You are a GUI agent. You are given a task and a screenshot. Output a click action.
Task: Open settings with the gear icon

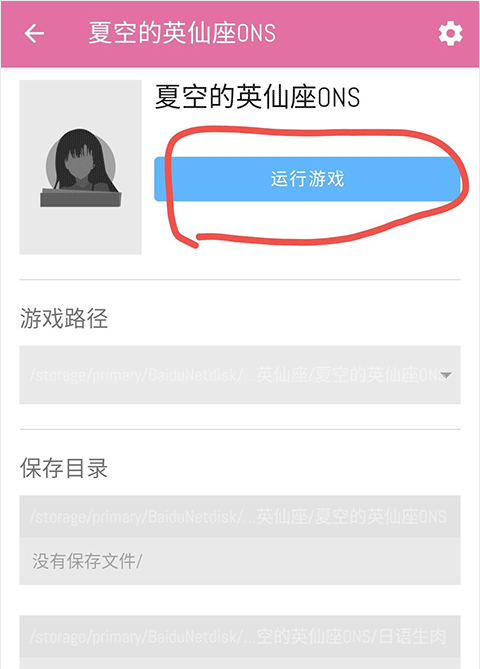(x=451, y=34)
